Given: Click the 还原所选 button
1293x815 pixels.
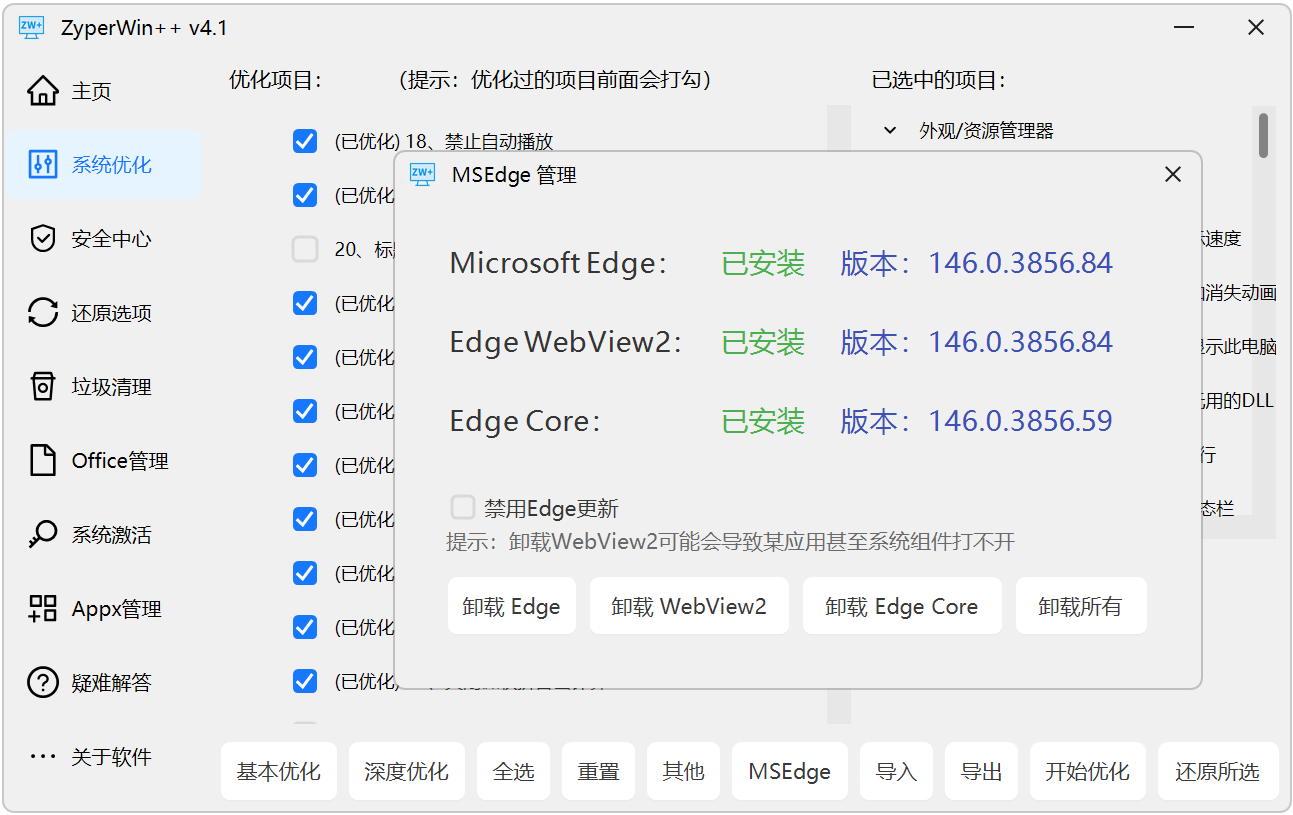Looking at the screenshot, I should 1218,771.
